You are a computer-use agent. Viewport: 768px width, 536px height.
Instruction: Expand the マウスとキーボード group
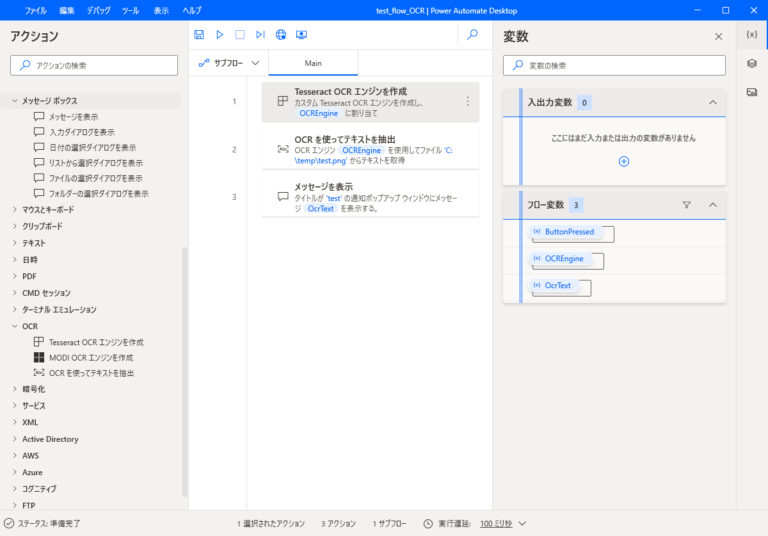pyautogui.click(x=15, y=209)
